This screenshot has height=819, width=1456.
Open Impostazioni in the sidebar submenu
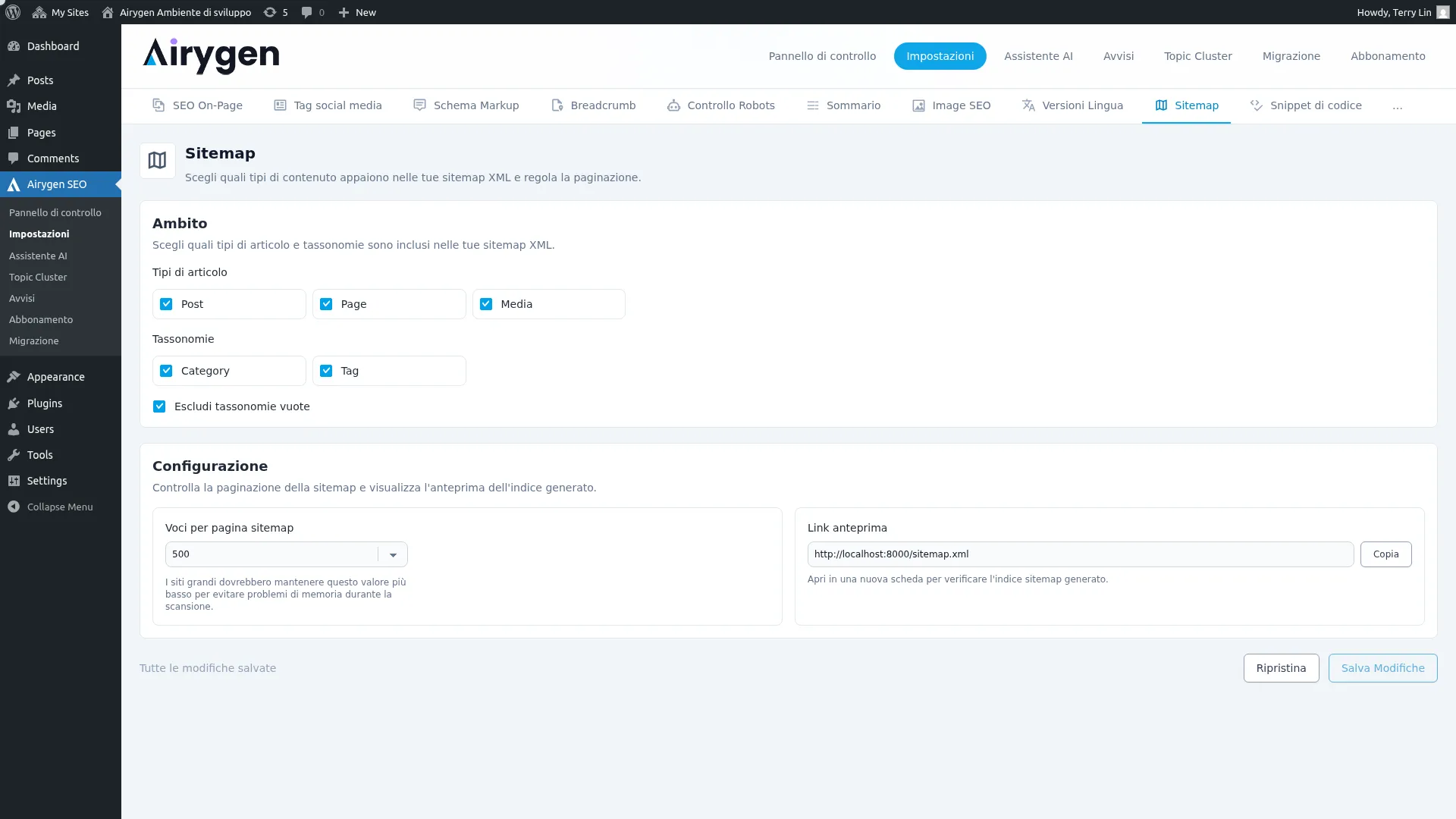click(x=39, y=234)
